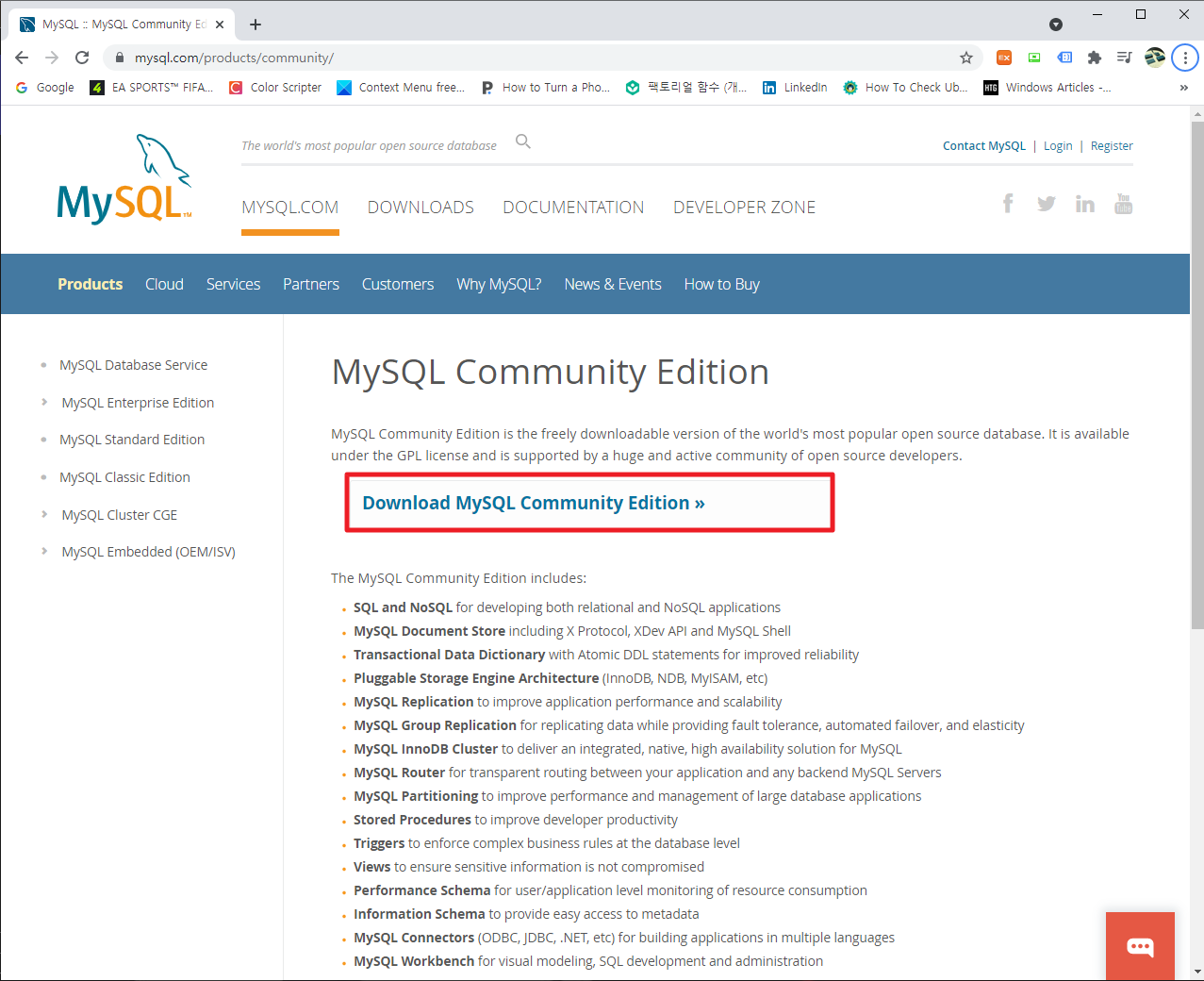Reload the page with refresh icon

(82, 58)
